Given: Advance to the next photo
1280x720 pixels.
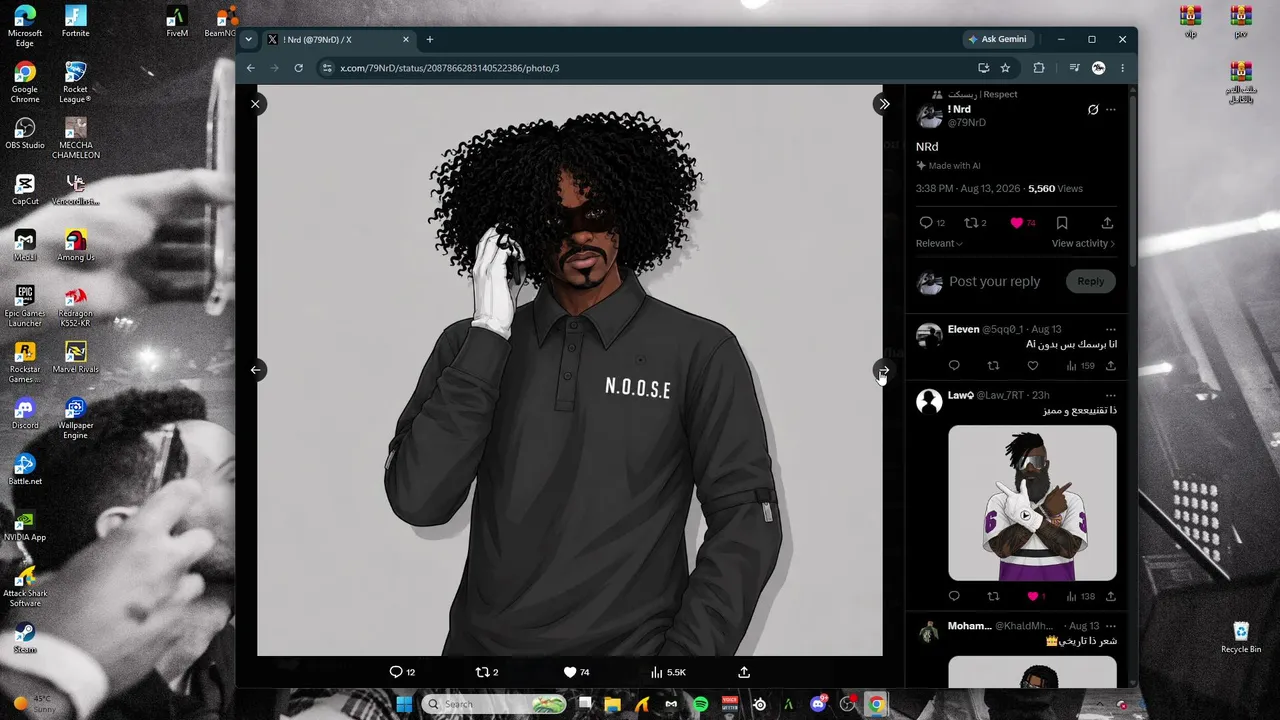Looking at the screenshot, I should tap(884, 370).
